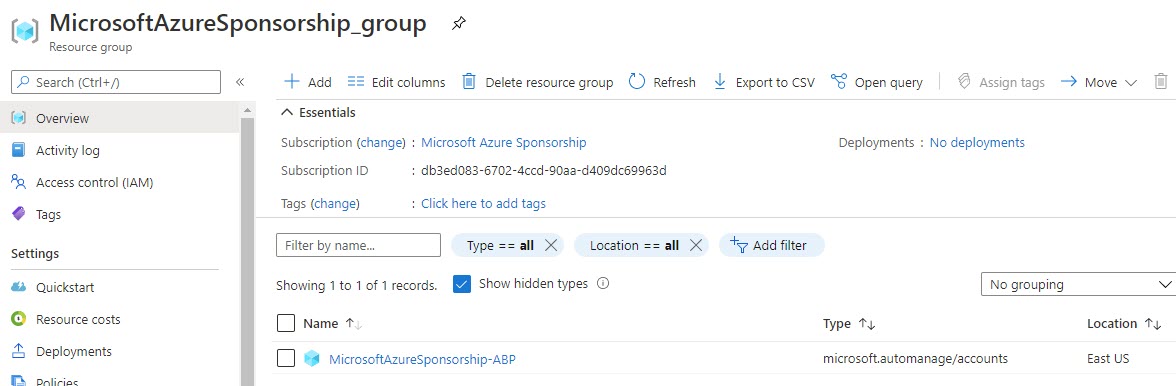
Task: Click the resource group cube icon
Action: click(x=25, y=31)
